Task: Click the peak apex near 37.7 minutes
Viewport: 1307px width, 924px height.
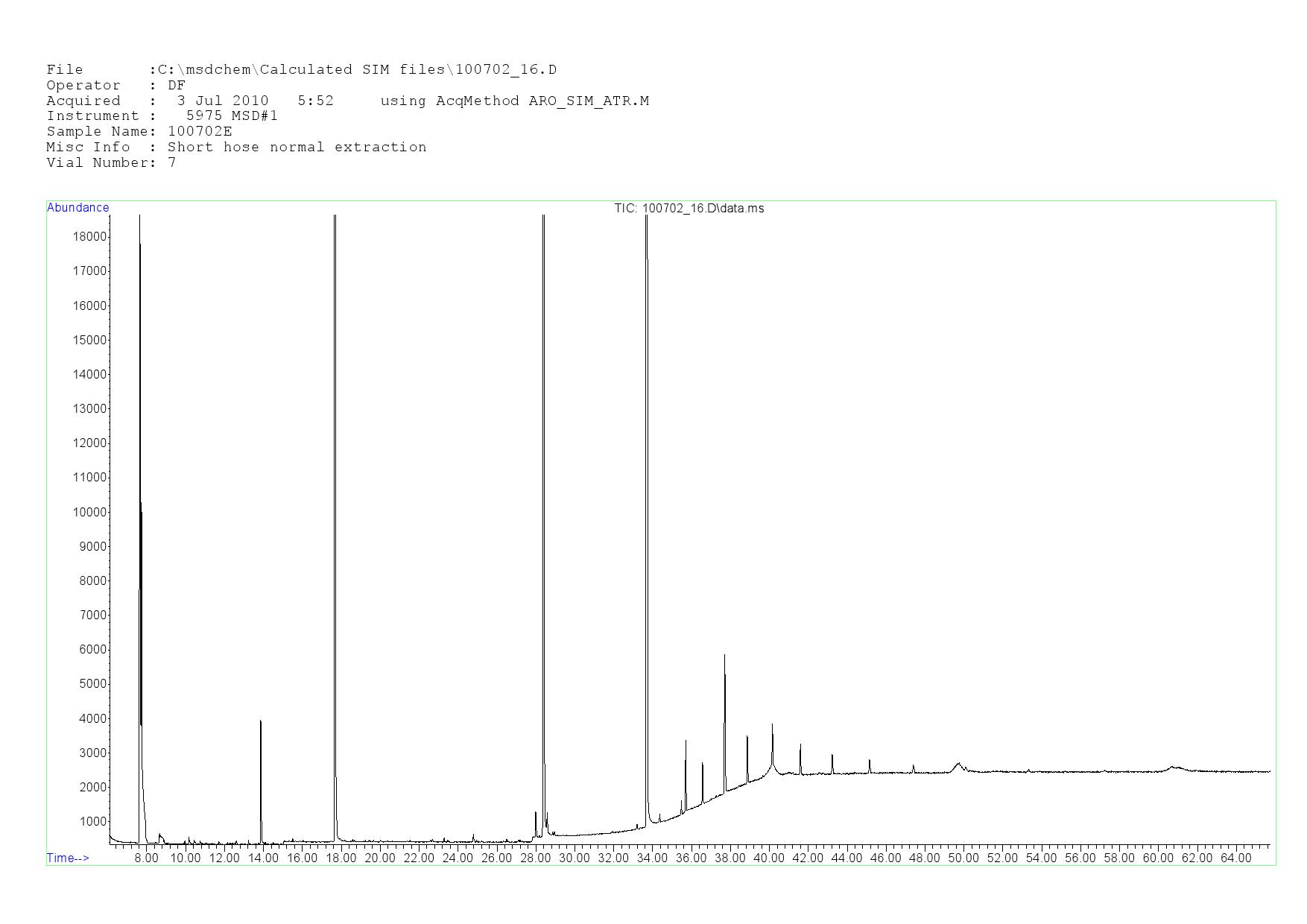Action: click(724, 656)
